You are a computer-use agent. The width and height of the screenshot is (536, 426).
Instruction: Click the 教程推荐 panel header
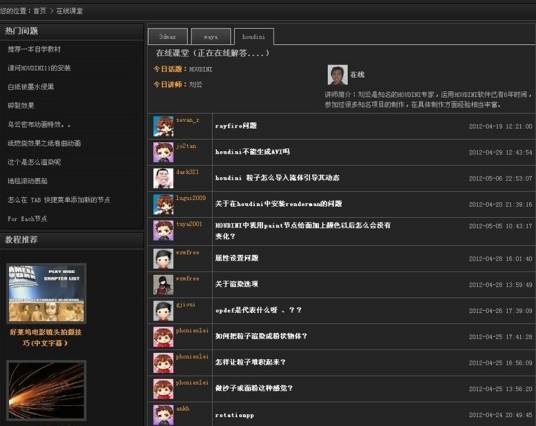click(x=72, y=240)
